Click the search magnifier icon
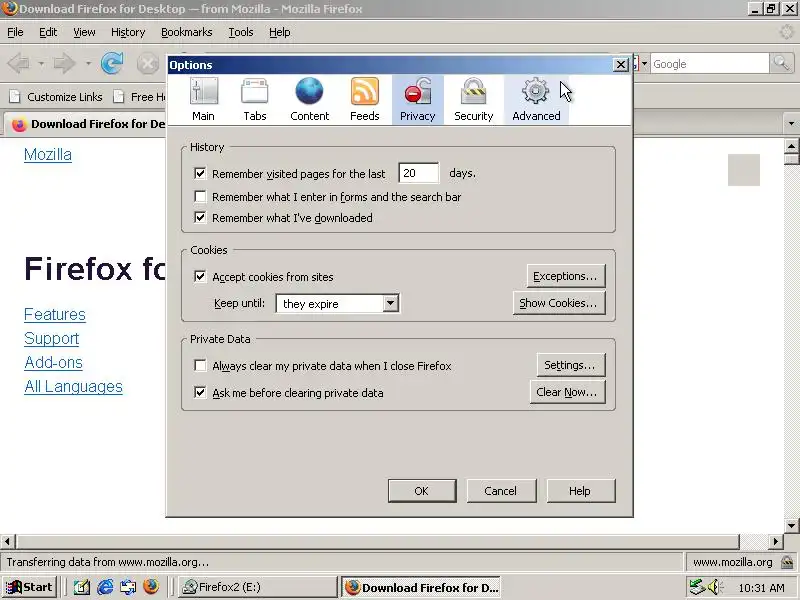Viewport: 800px width, 600px height. point(782,64)
